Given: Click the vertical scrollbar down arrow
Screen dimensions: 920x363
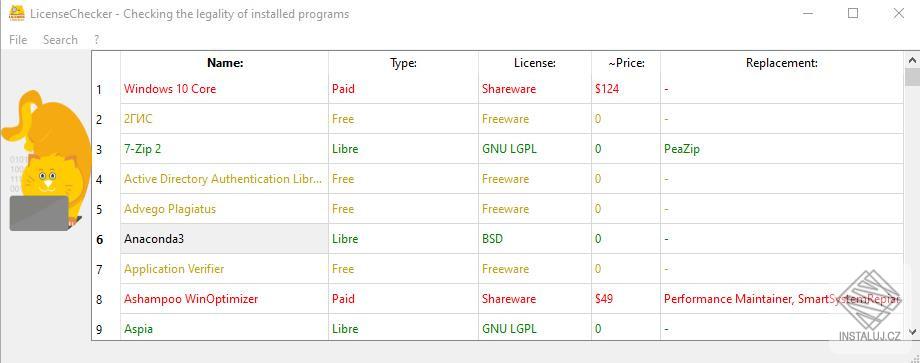Looking at the screenshot, I should pyautogui.click(x=912, y=333).
